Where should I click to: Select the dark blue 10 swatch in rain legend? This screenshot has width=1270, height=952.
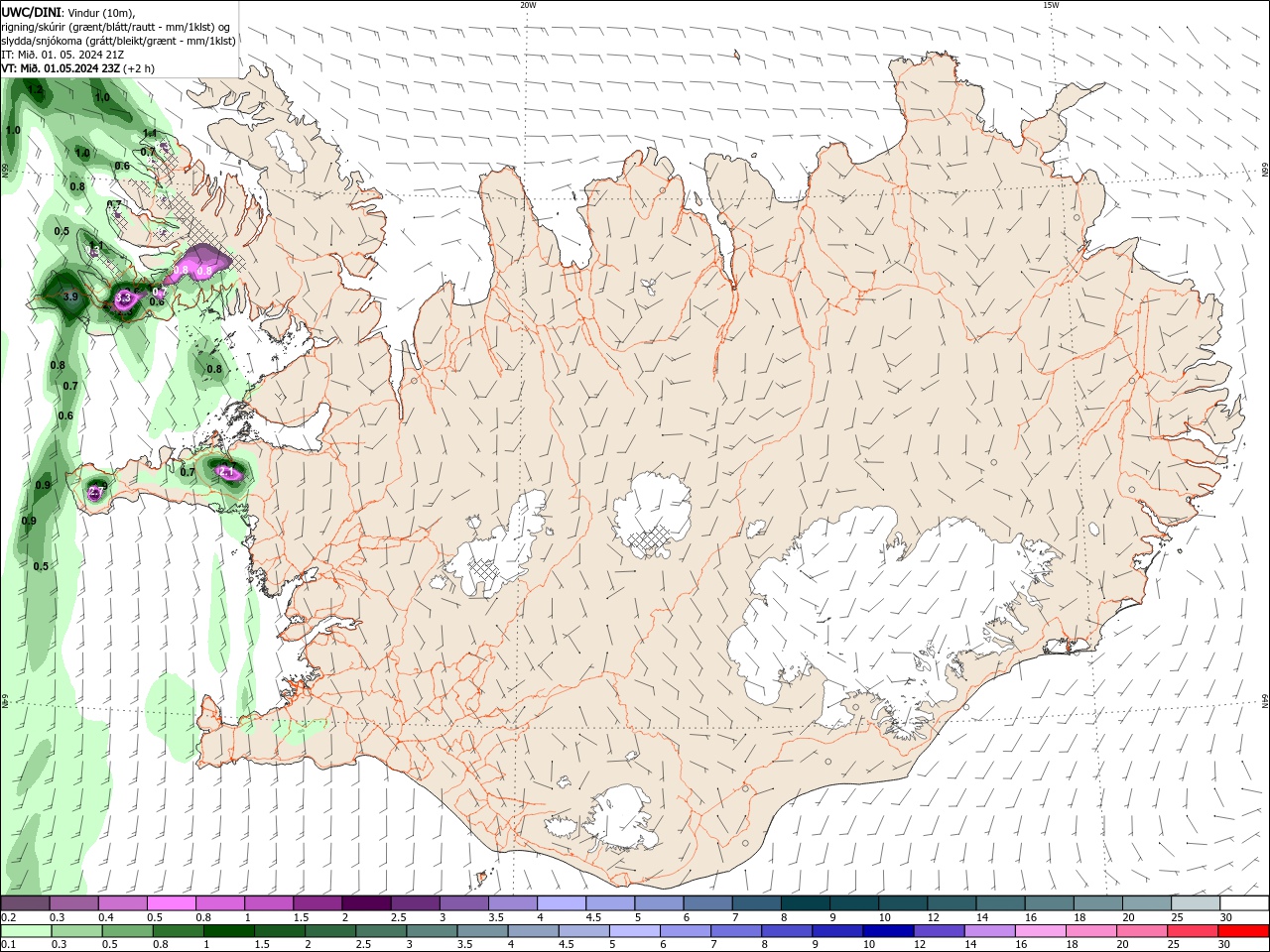point(887,931)
